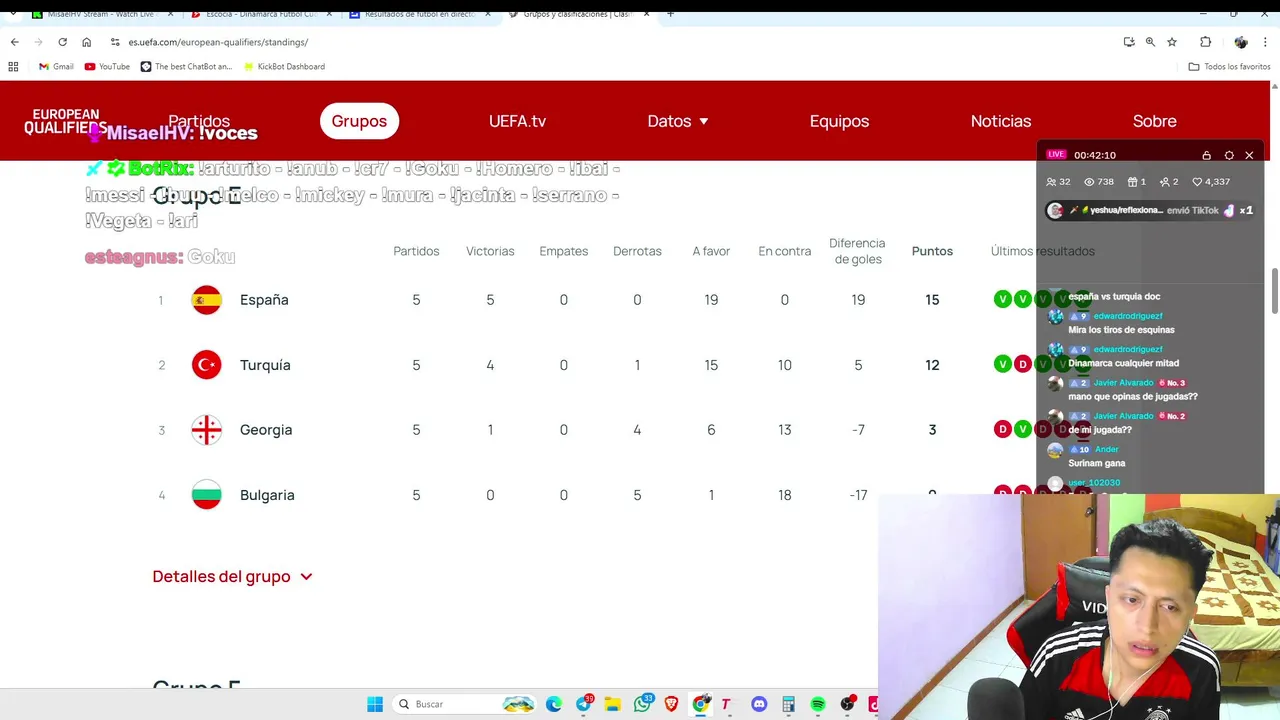
Task: Click the heart likes icon showing 4,337
Action: coord(1197,182)
